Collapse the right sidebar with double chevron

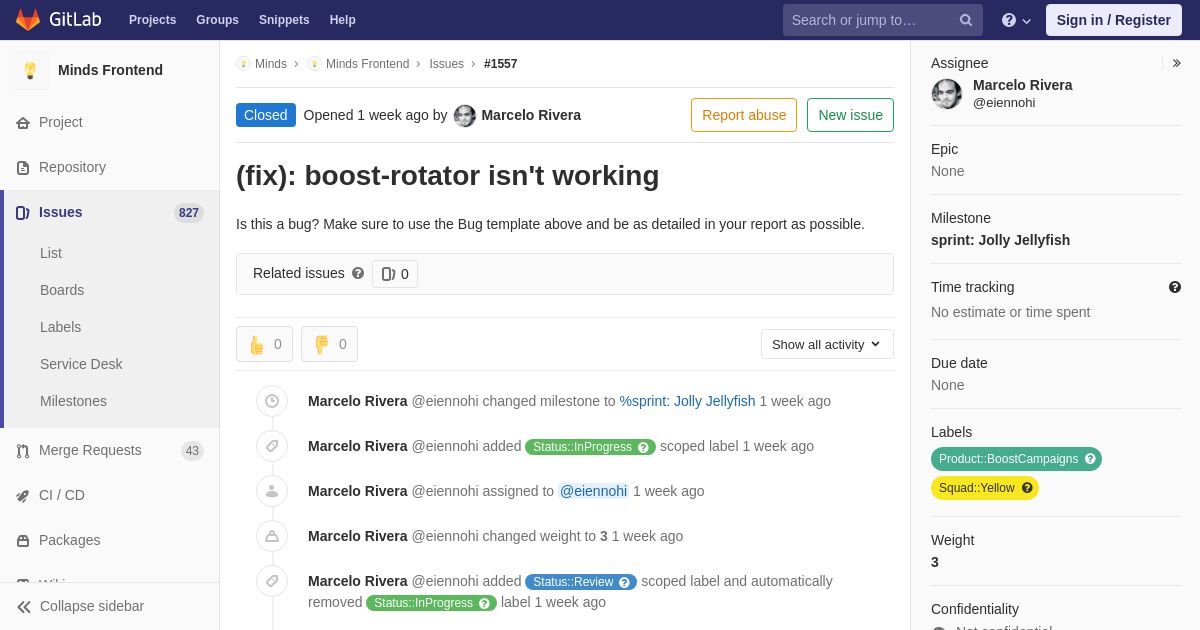tap(1176, 63)
